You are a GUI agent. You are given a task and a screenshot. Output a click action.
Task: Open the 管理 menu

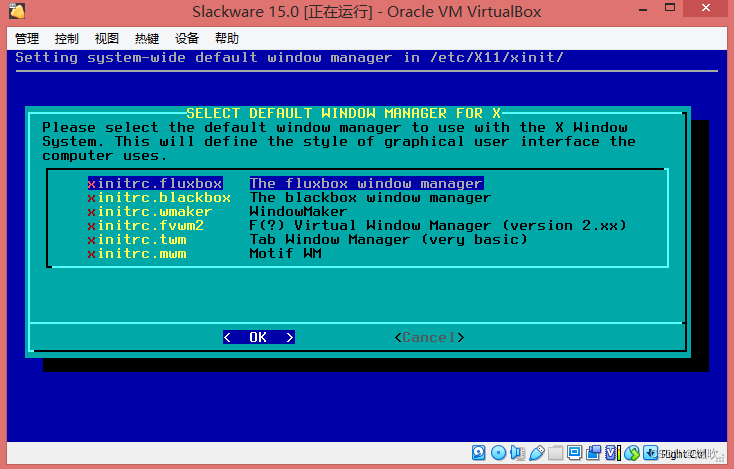27,38
